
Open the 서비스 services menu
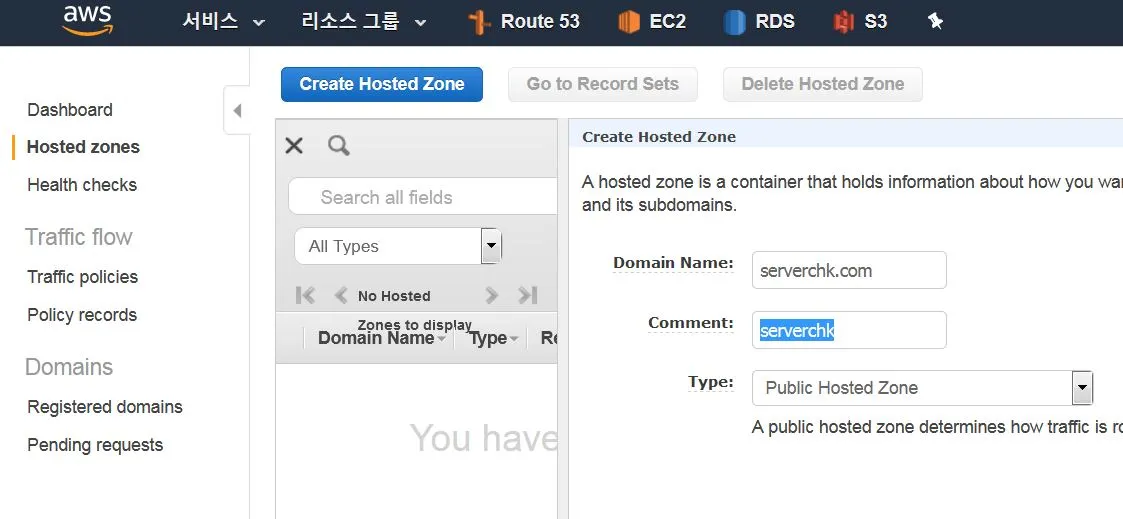(223, 22)
